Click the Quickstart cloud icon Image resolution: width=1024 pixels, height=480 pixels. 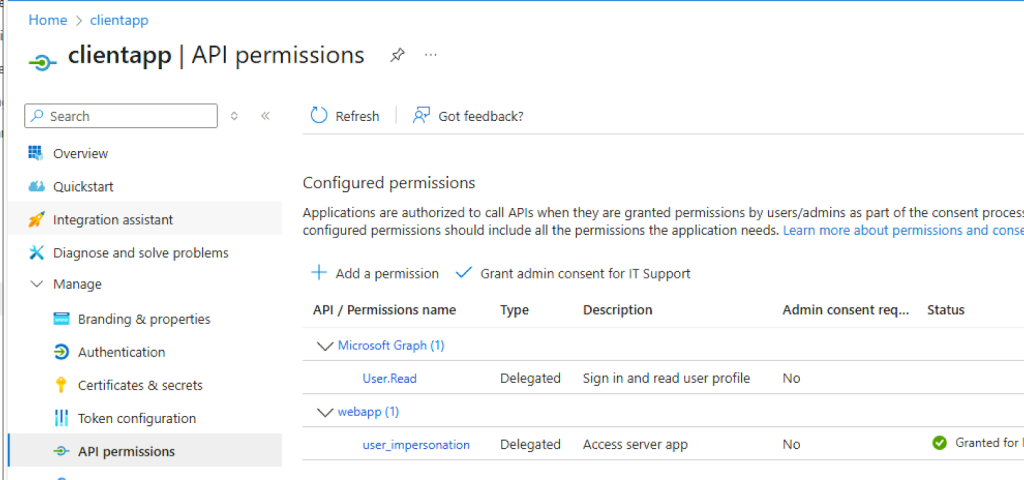36,186
